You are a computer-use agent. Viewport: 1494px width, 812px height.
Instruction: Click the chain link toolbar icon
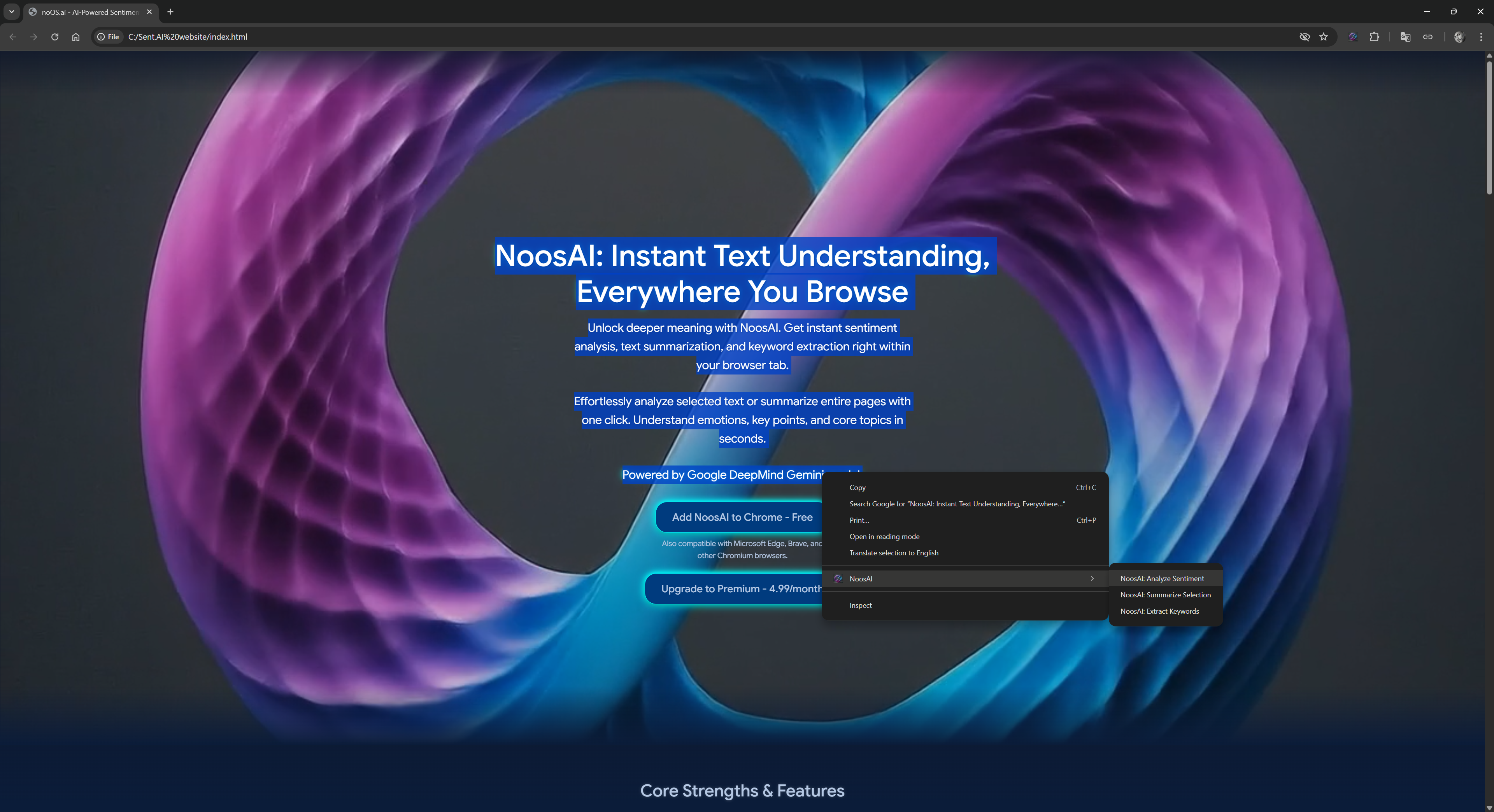(x=1428, y=37)
